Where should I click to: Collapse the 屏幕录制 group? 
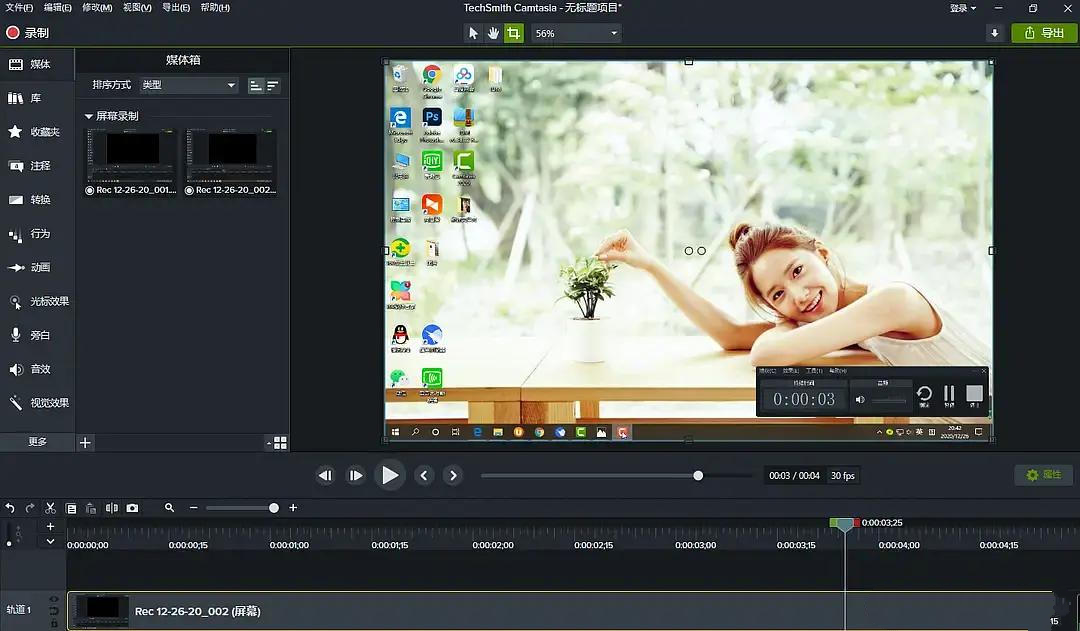88,116
